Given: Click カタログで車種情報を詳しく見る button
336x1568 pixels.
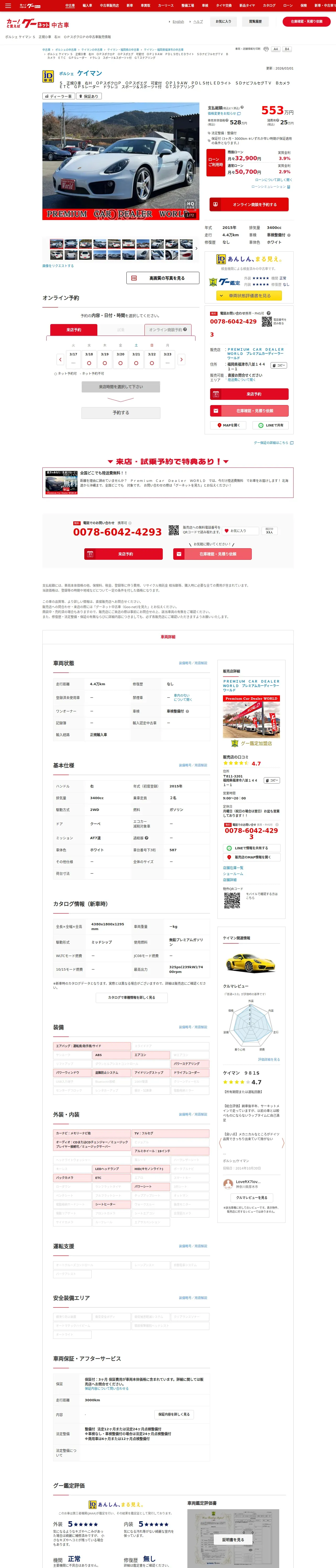Looking at the screenshot, I should (x=132, y=998).
